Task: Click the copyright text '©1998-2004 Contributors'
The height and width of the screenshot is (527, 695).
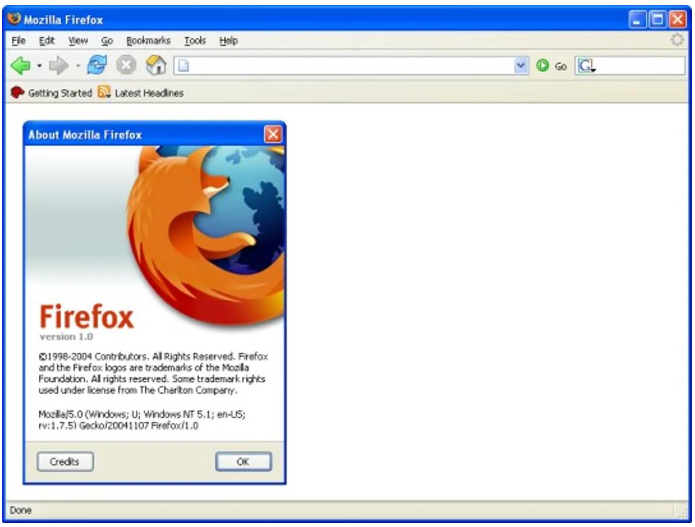Action: tap(93, 356)
